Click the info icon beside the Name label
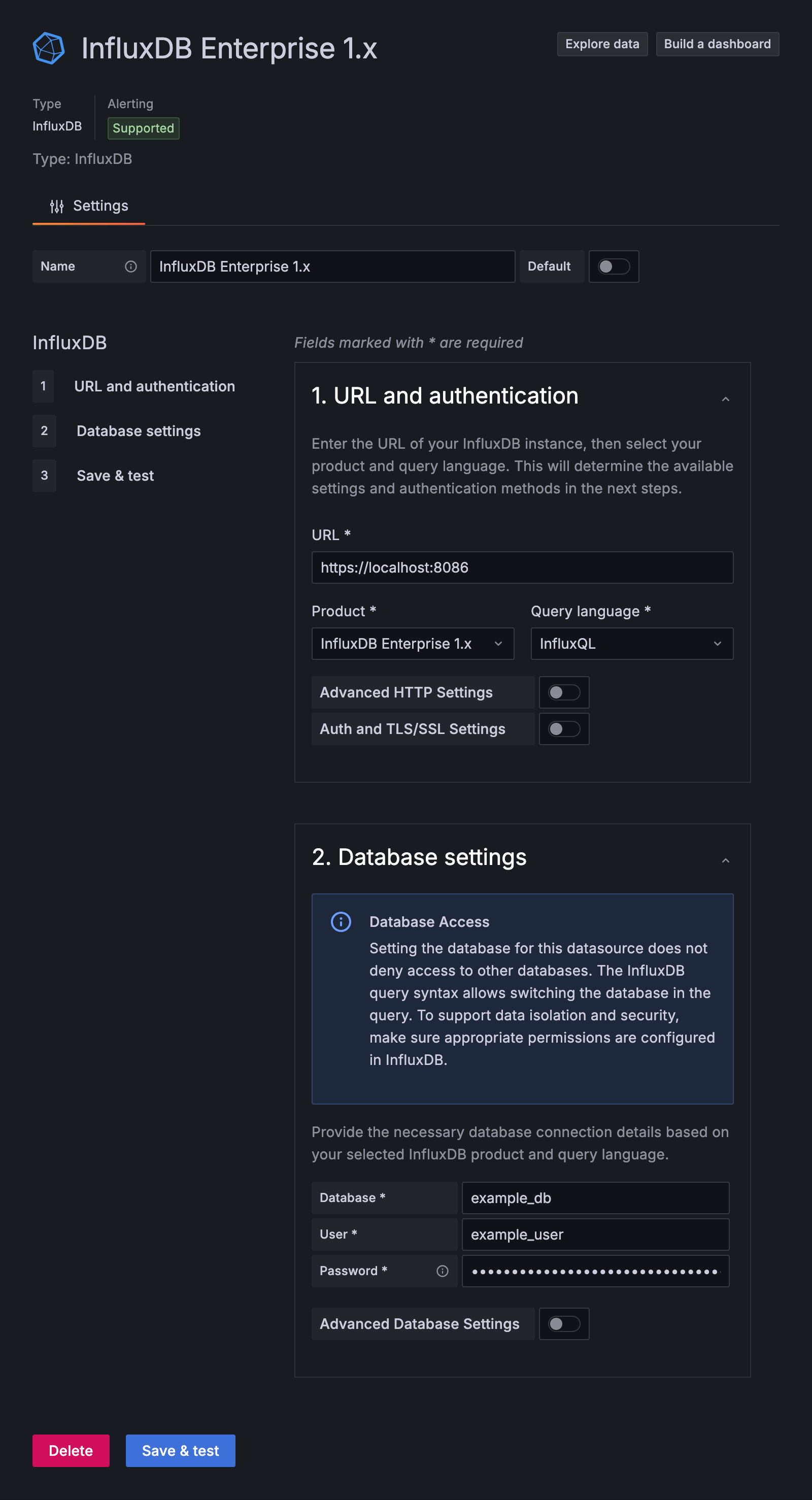 coord(130,266)
